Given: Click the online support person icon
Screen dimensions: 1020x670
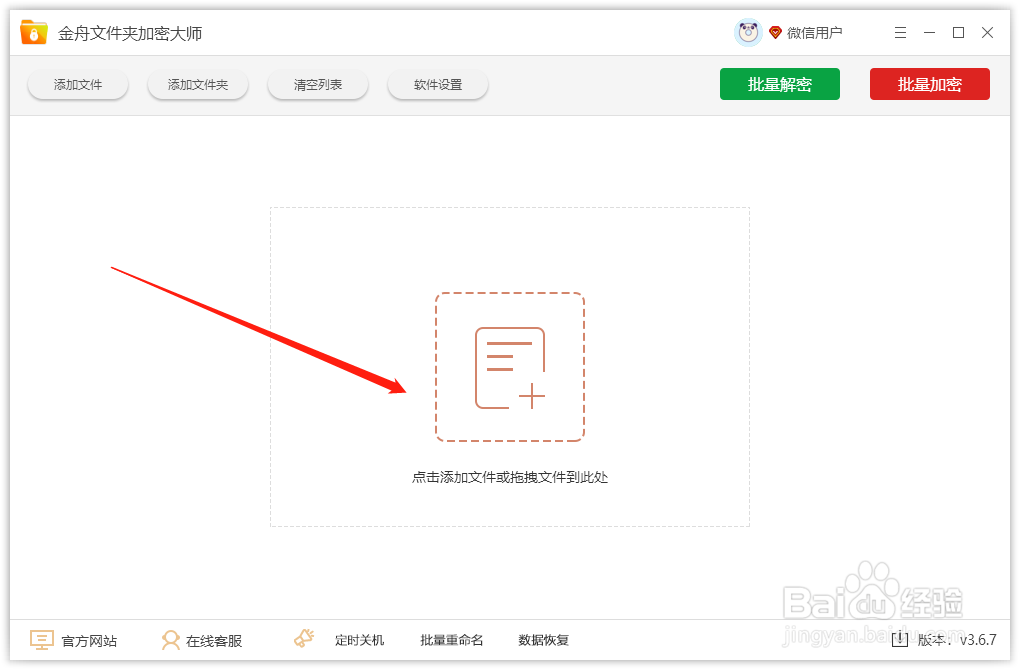Looking at the screenshot, I should [170, 640].
